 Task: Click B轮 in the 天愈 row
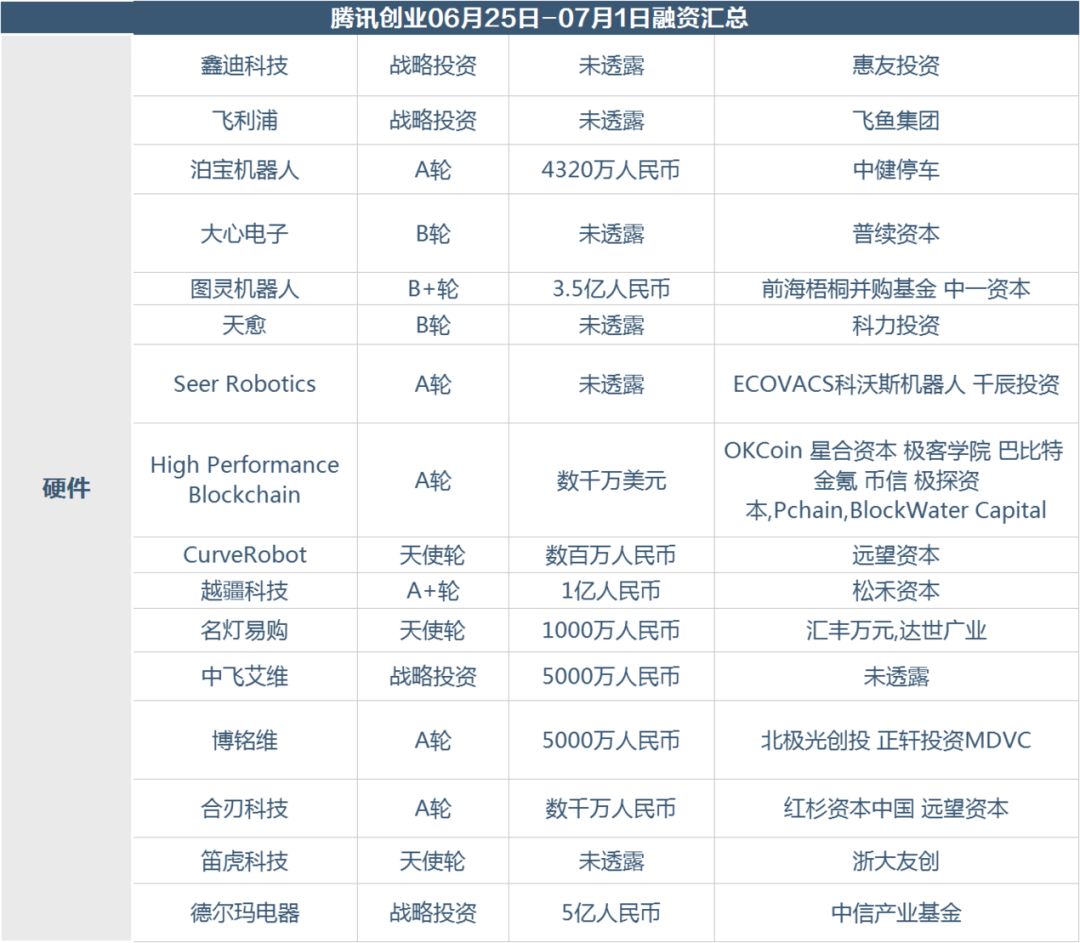[x=433, y=325]
